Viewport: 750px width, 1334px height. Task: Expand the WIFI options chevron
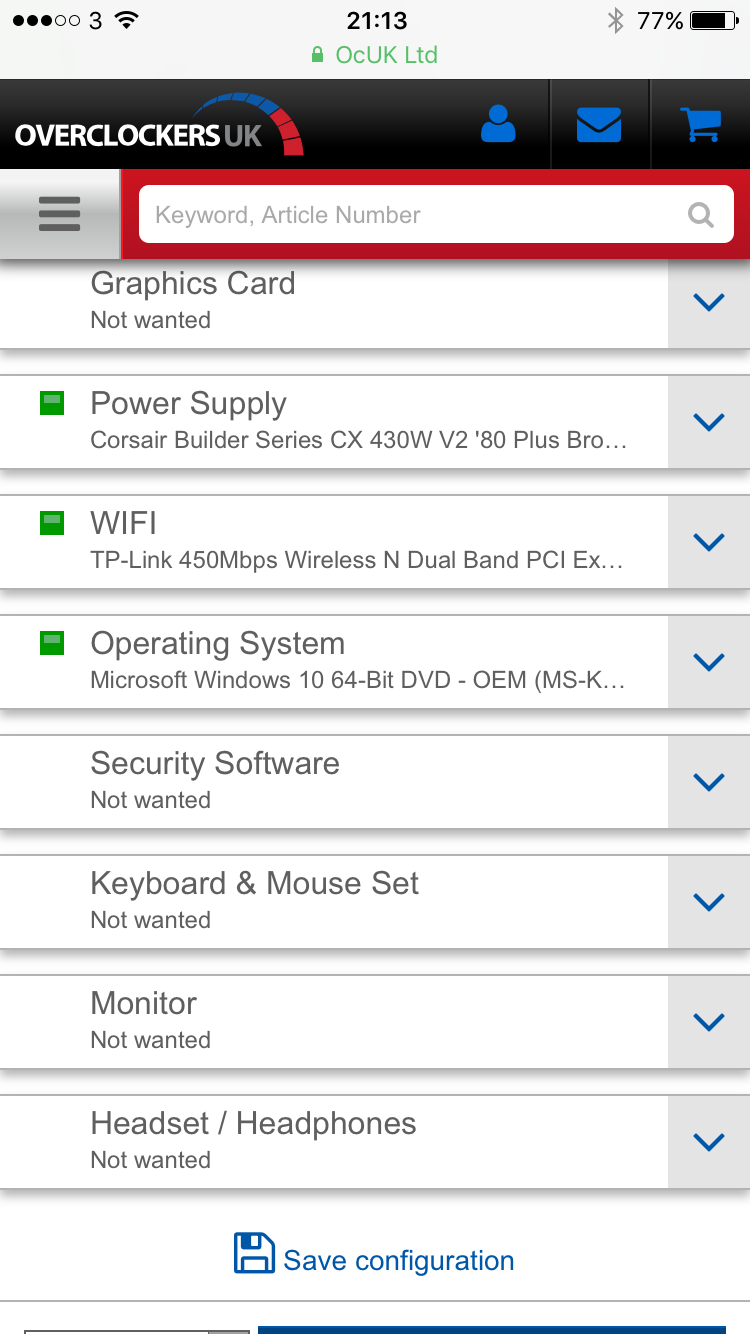click(708, 542)
